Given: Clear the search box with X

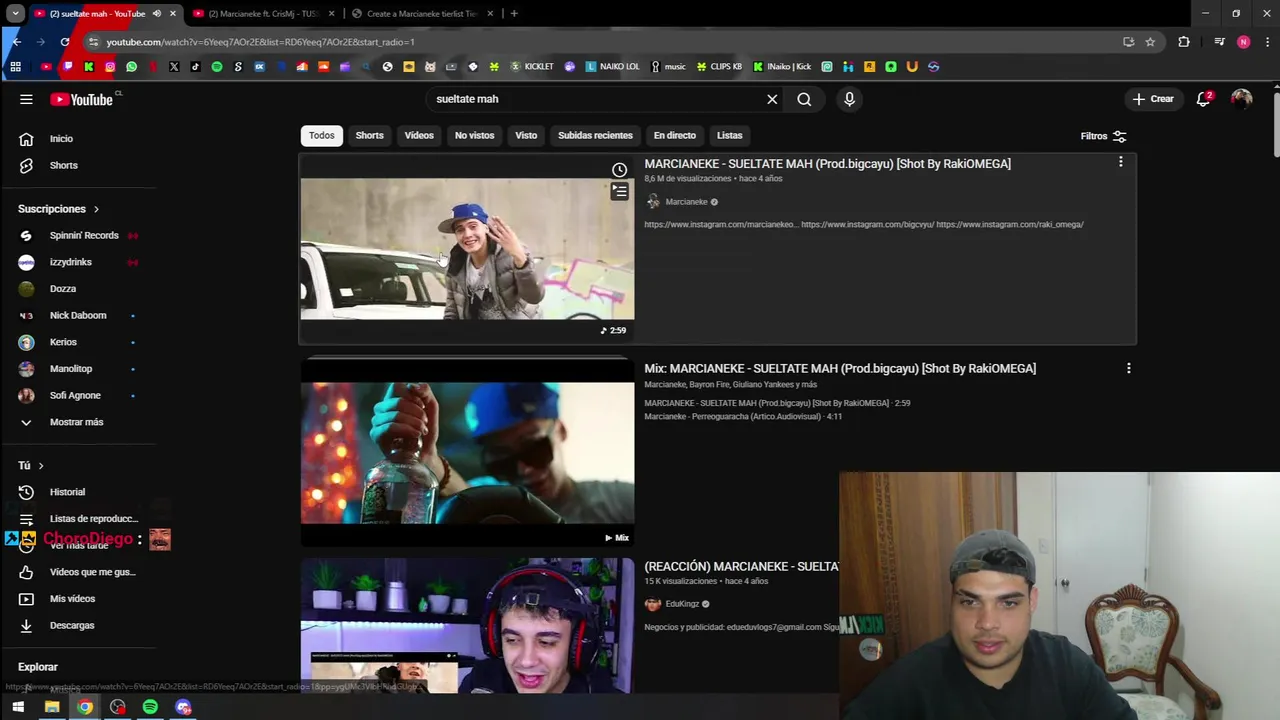Looking at the screenshot, I should tap(772, 99).
